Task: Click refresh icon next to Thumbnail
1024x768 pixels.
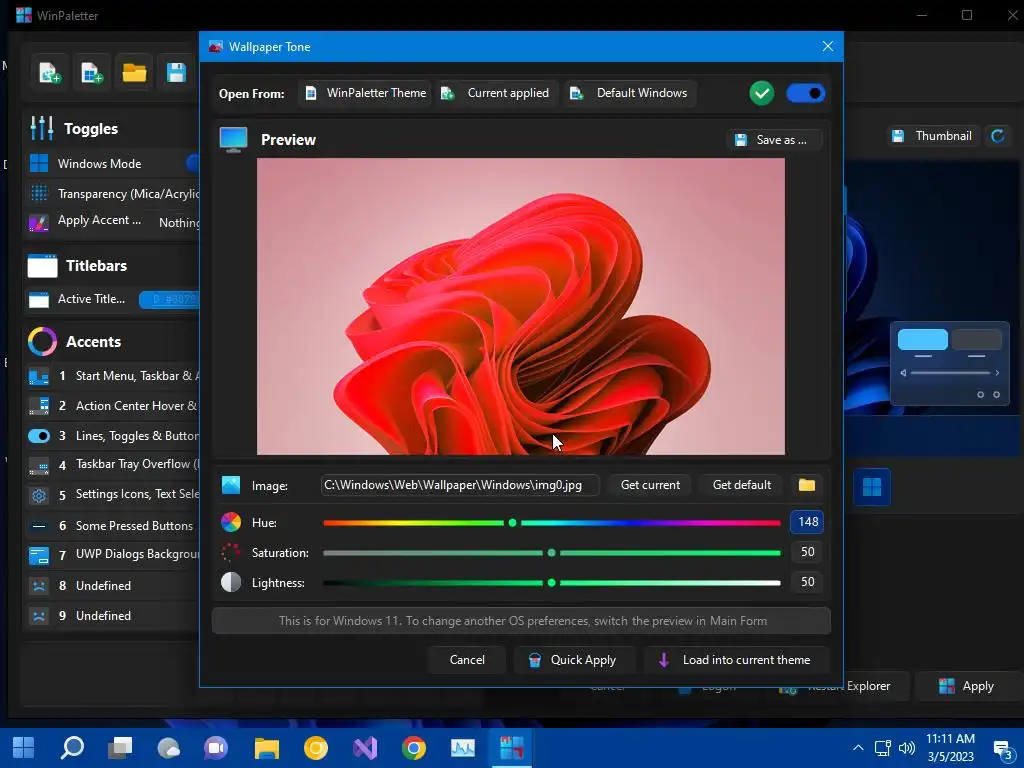Action: 998,136
